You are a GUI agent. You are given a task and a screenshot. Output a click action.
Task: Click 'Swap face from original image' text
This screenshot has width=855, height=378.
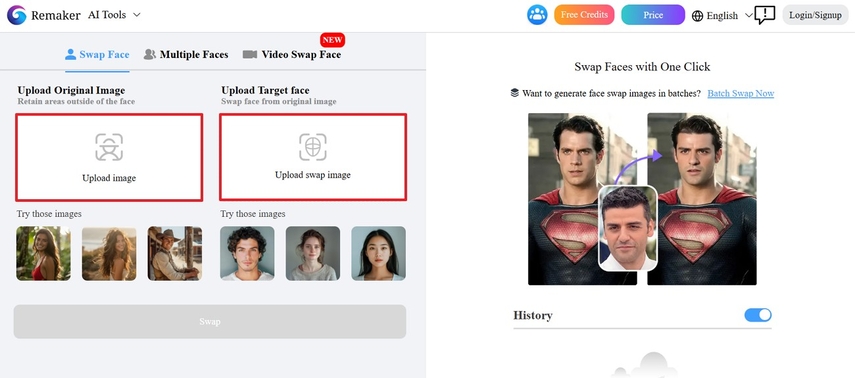click(279, 101)
